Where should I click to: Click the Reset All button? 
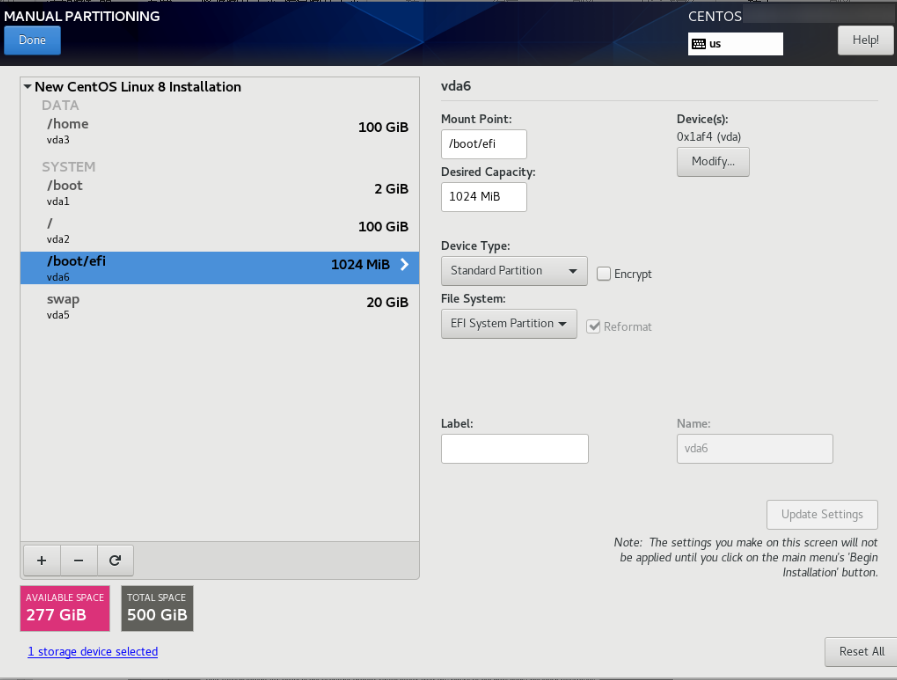tap(861, 651)
